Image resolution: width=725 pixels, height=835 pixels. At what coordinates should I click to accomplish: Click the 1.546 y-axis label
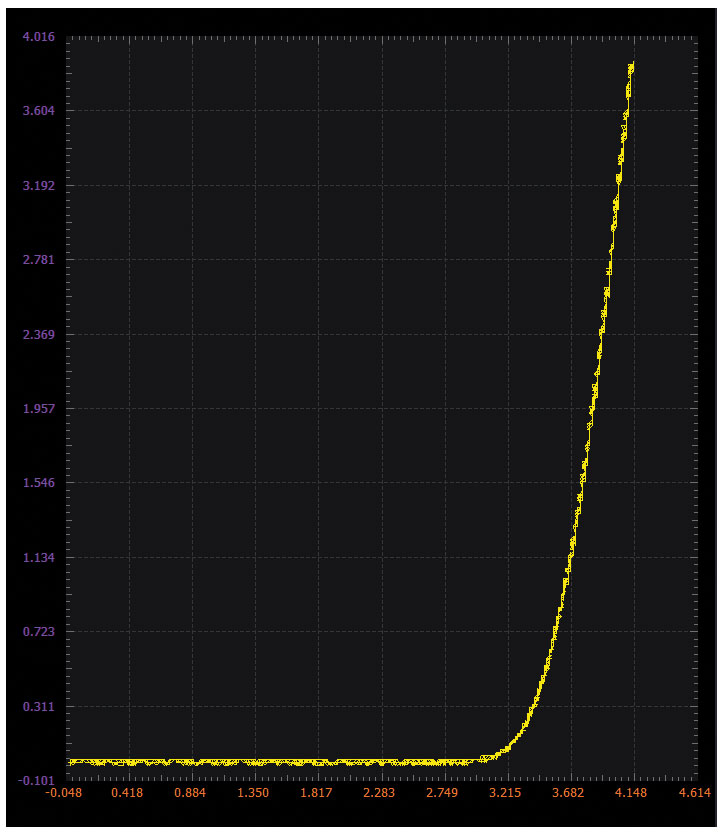click(x=38, y=483)
